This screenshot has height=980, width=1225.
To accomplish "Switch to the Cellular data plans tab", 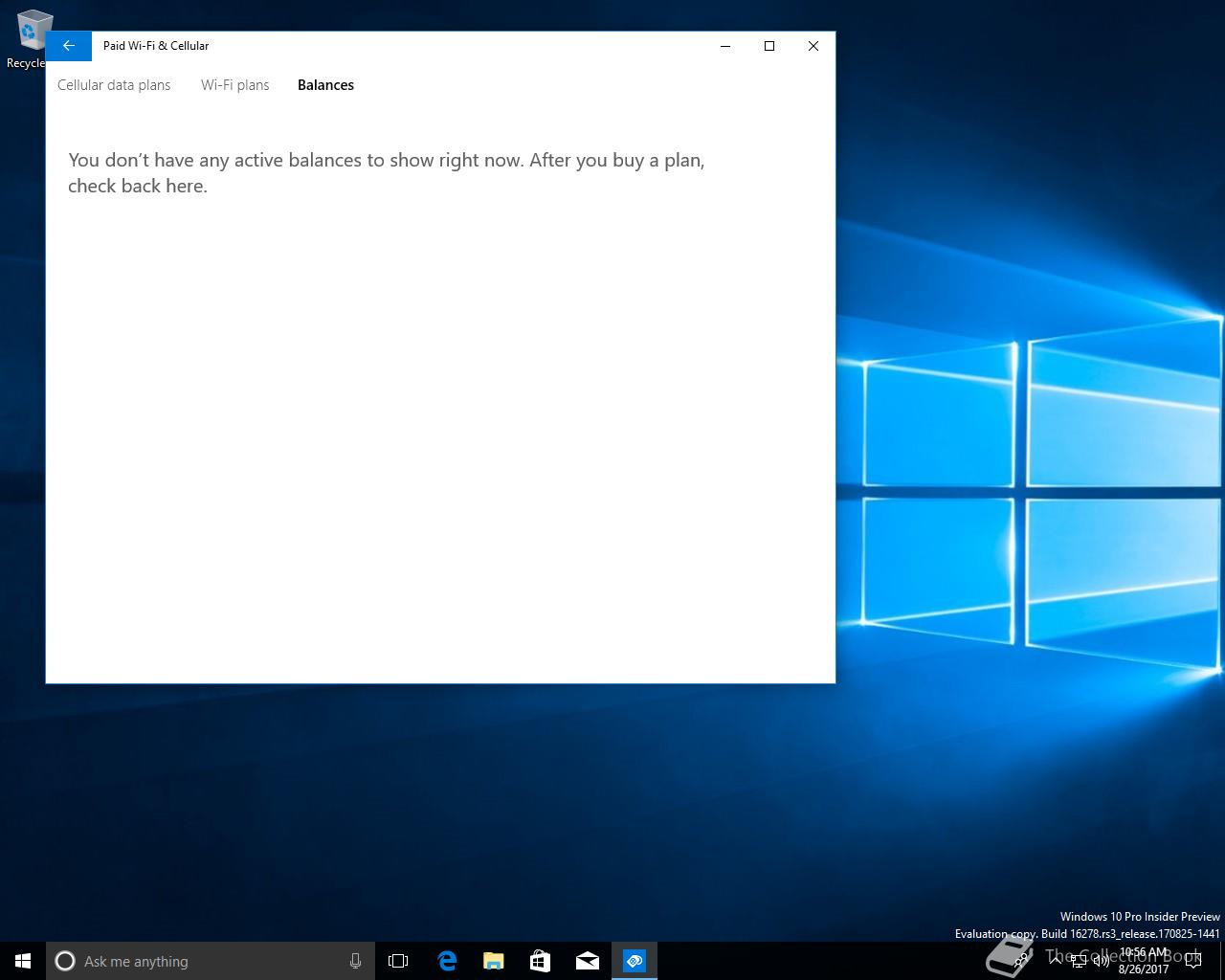I will (x=114, y=85).
